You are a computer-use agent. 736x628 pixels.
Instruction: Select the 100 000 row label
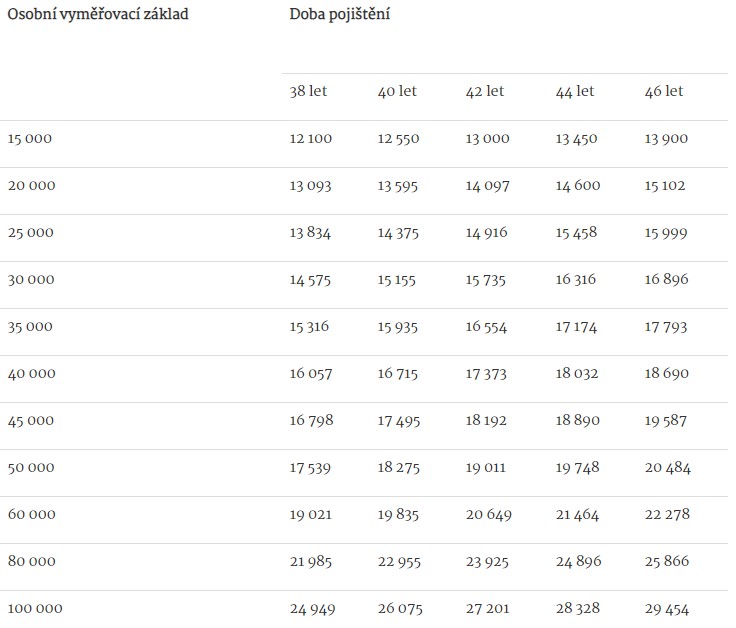click(33, 608)
